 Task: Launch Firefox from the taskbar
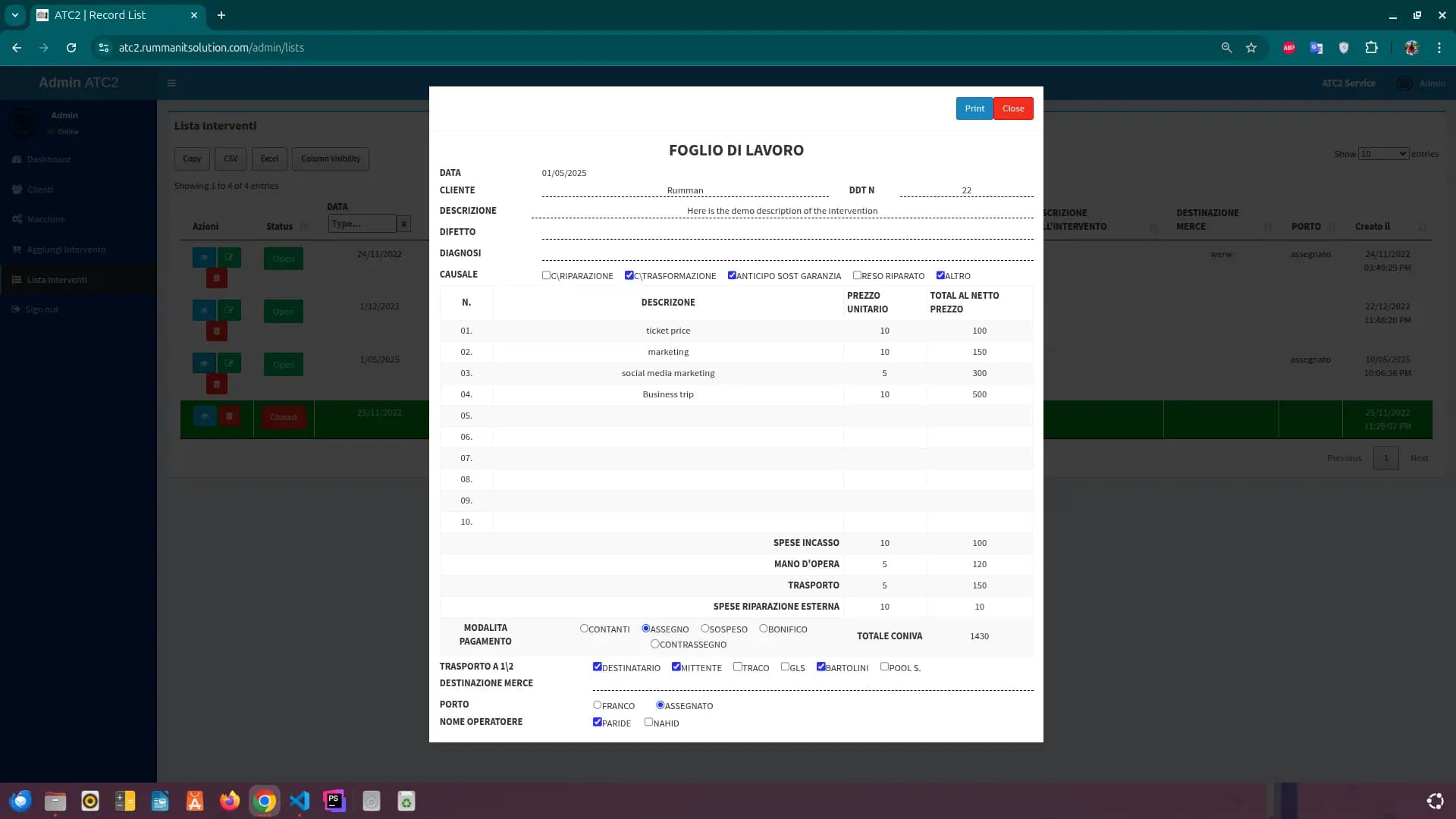(x=230, y=801)
